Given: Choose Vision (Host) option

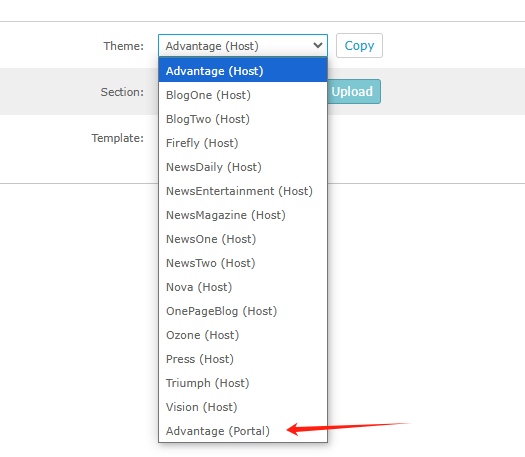Looking at the screenshot, I should [x=243, y=407].
